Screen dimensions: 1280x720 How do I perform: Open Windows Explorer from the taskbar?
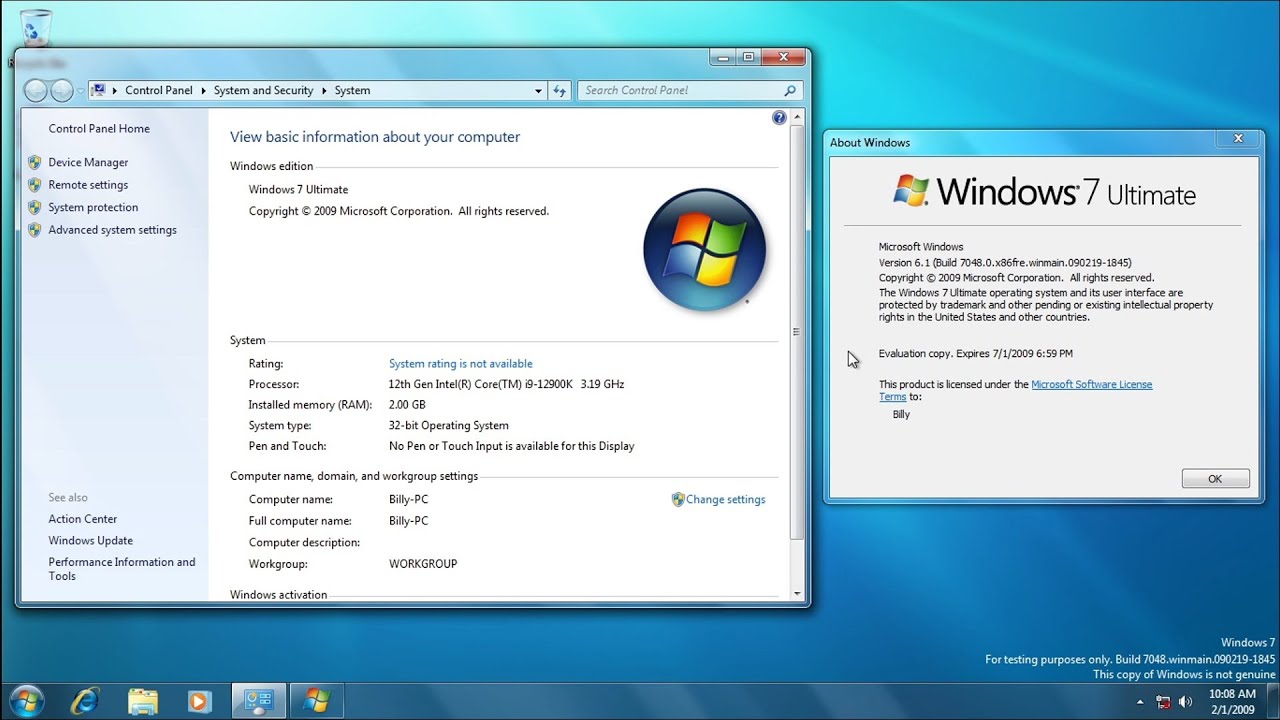coord(143,701)
